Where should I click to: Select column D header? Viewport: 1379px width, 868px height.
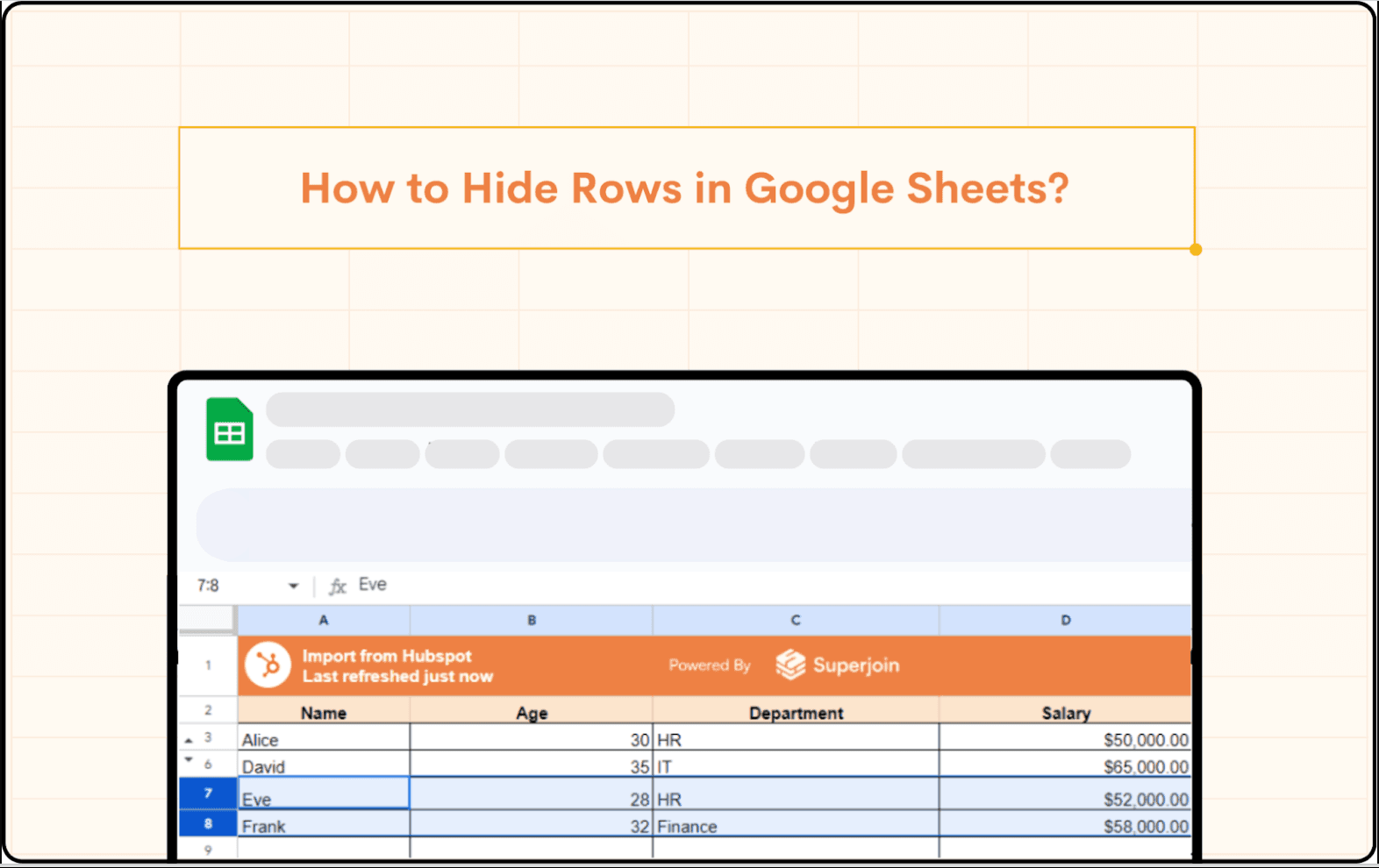click(1065, 620)
